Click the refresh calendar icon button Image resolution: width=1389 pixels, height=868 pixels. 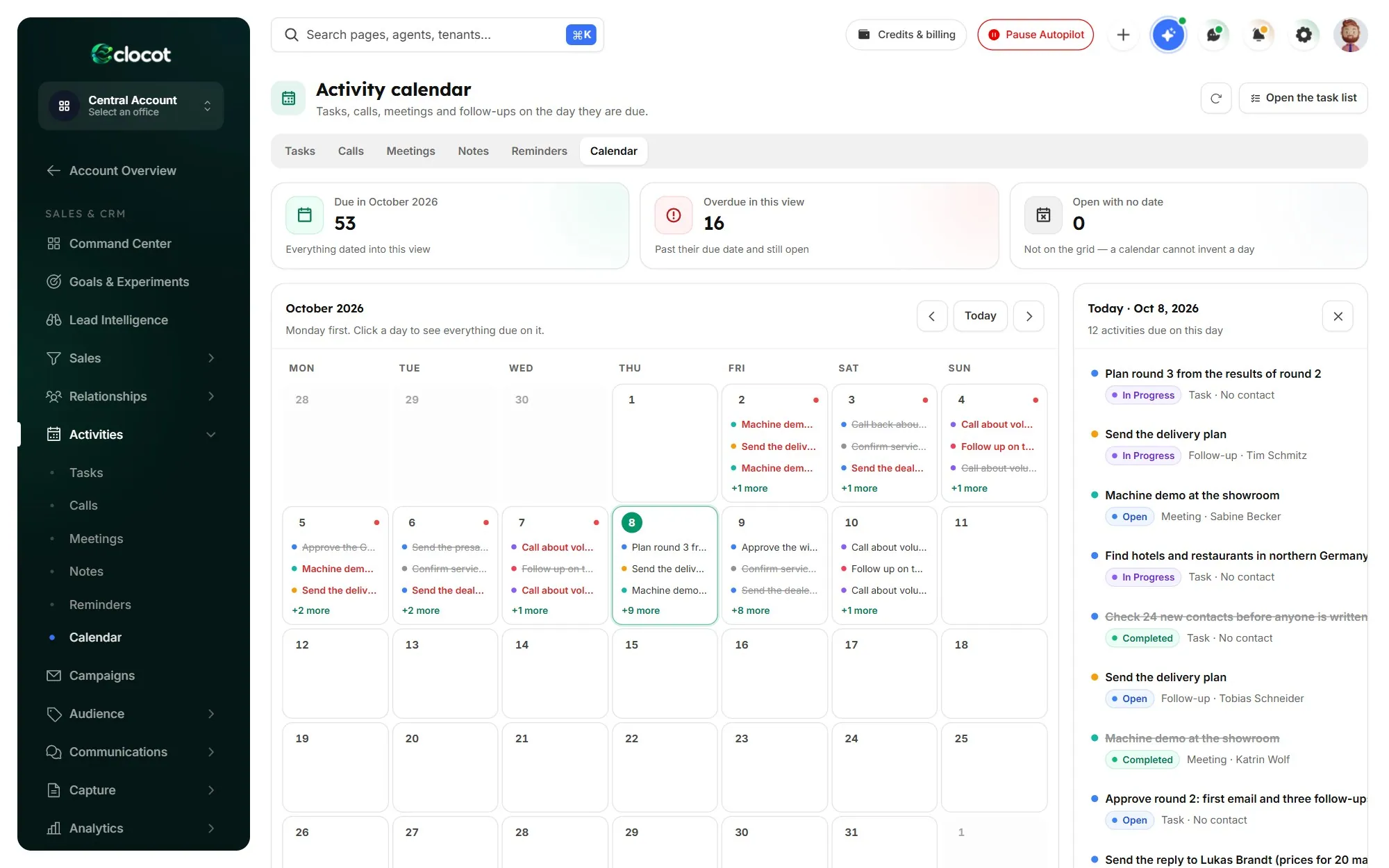(1215, 98)
